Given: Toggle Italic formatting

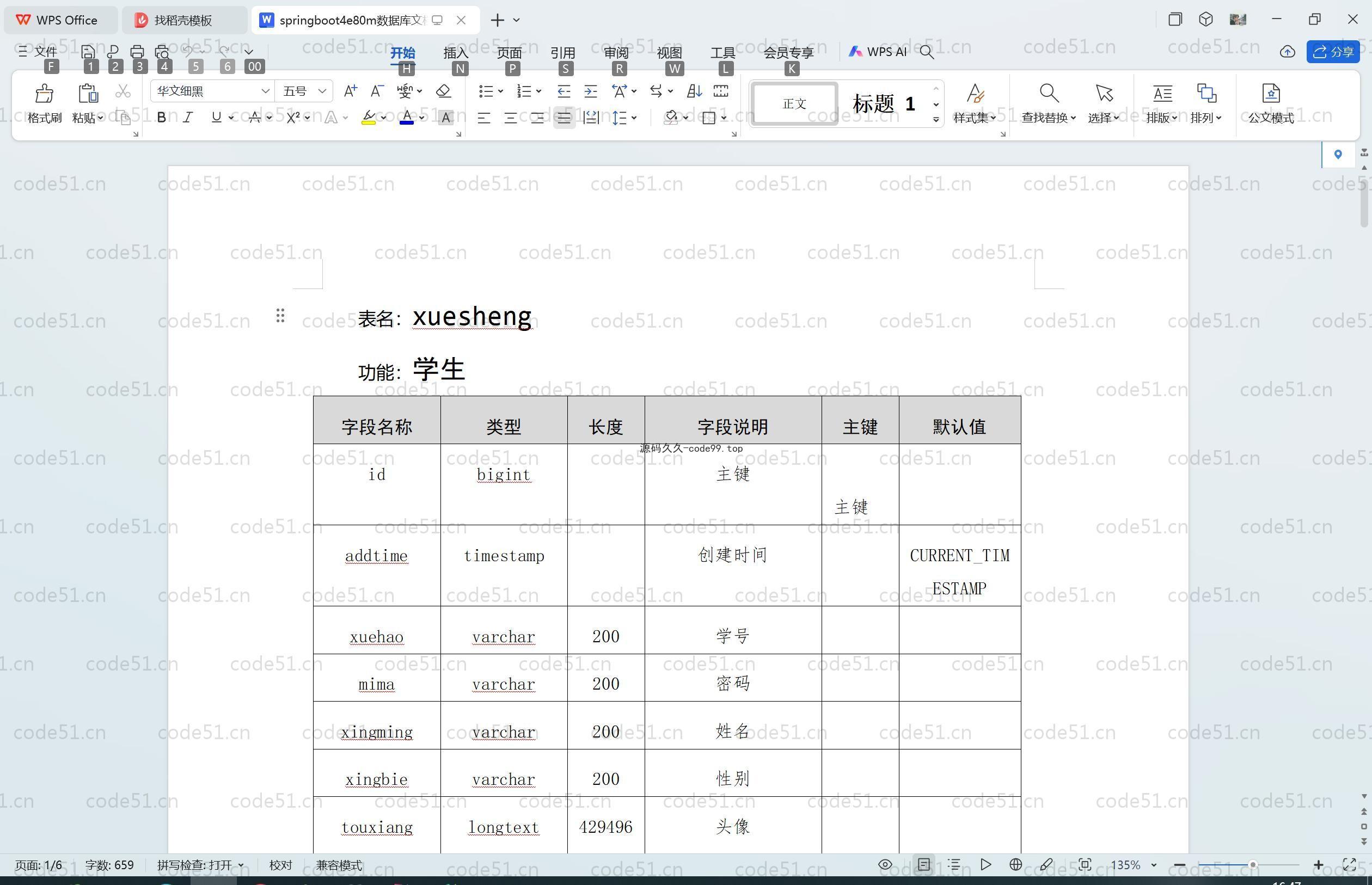Looking at the screenshot, I should (x=187, y=118).
